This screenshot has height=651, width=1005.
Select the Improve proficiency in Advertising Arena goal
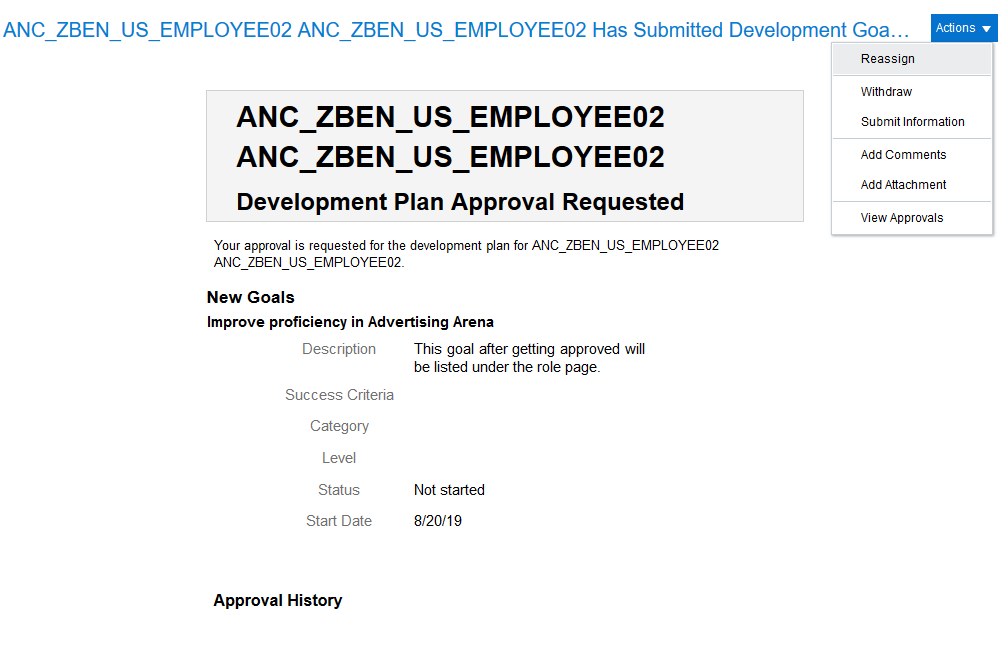pos(350,322)
